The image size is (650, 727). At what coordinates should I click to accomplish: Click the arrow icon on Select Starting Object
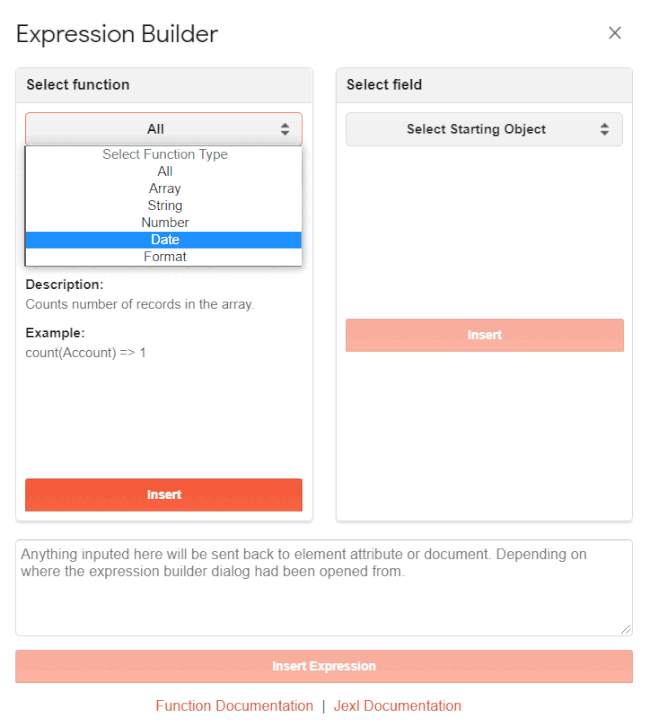pos(604,129)
